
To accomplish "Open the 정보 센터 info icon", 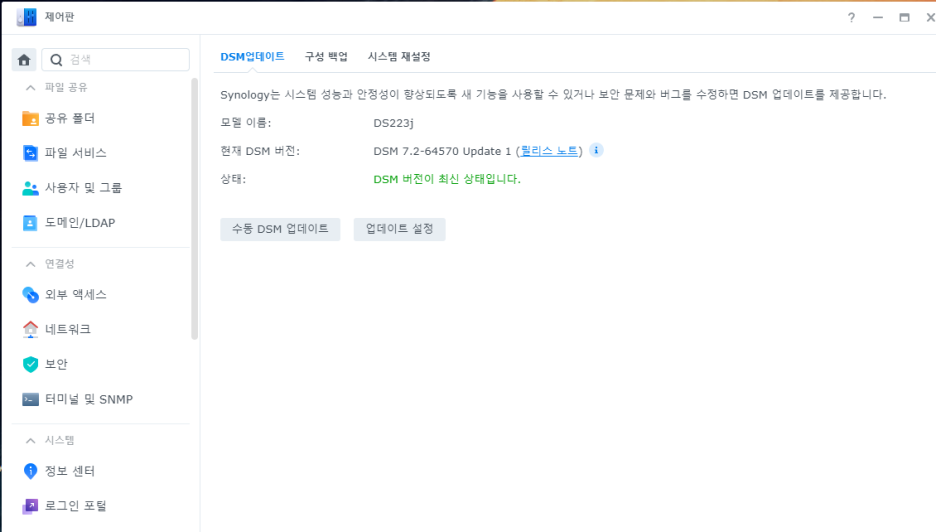I will (x=30, y=471).
